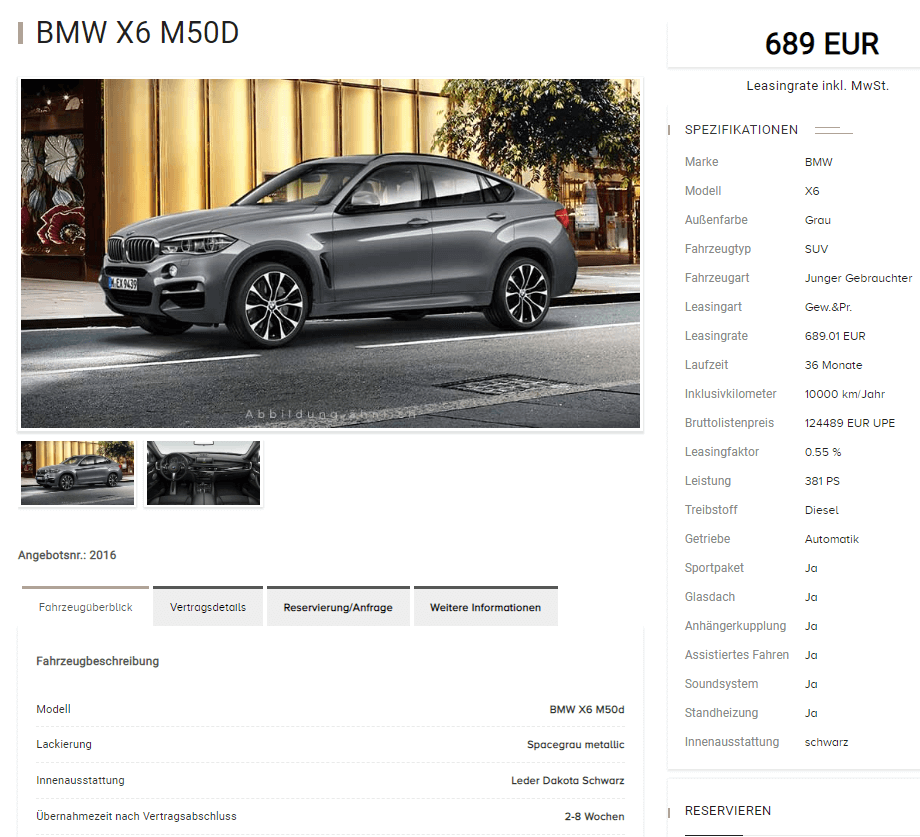Screen dimensions: 920x837
Task: Click the Soundsystem label
Action: tap(721, 684)
